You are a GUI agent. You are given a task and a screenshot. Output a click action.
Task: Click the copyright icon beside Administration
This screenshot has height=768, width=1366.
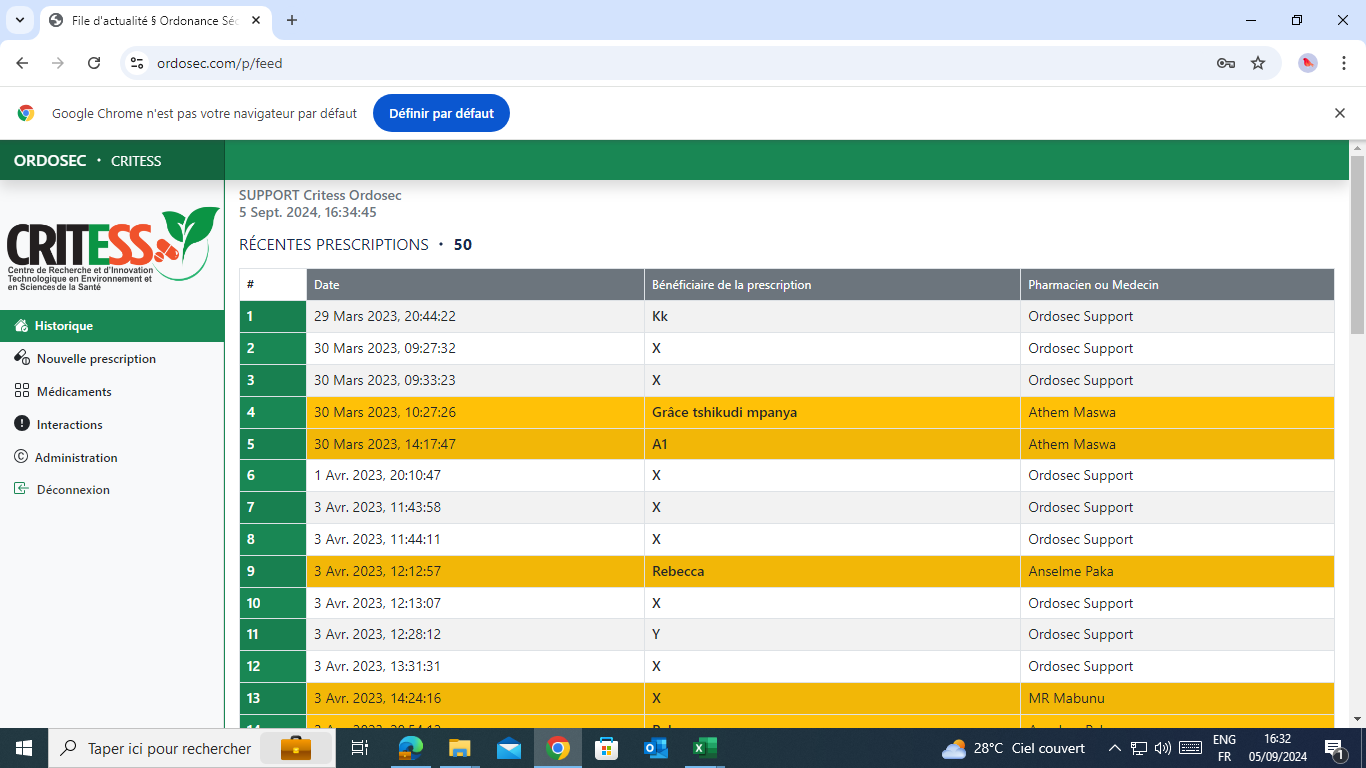21,457
